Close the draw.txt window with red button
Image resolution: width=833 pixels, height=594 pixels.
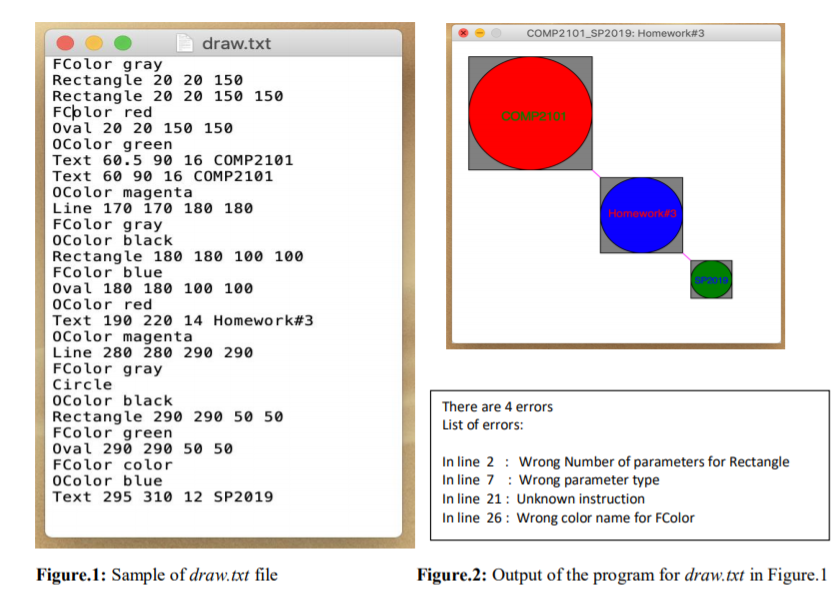(65, 43)
